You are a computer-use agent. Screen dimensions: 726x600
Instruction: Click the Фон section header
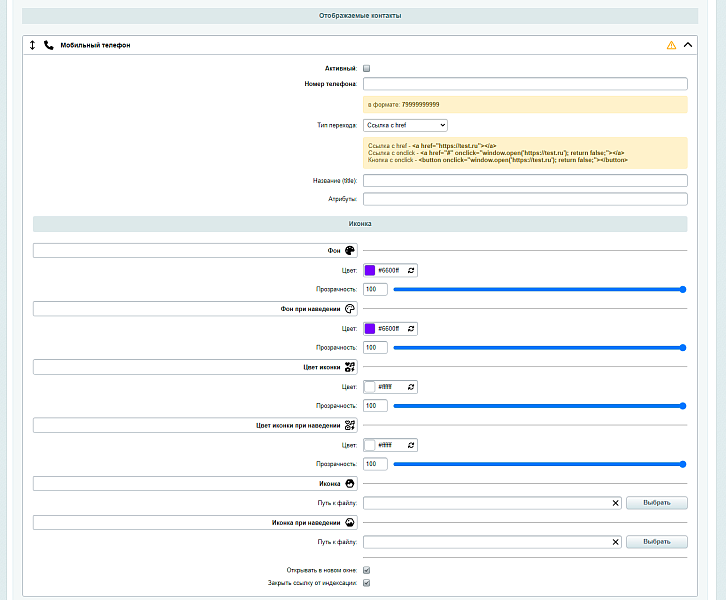195,251
